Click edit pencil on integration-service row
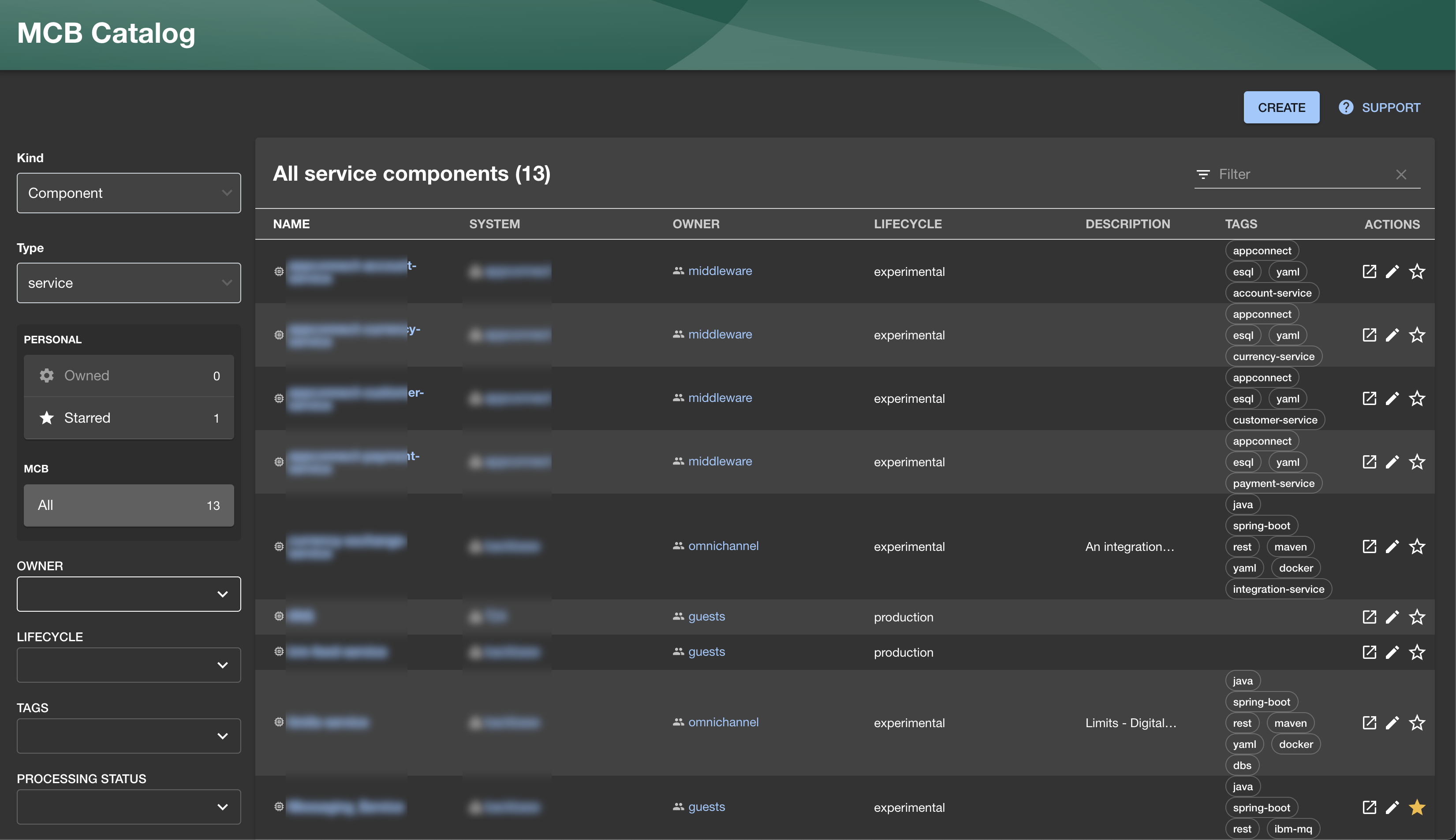The height and width of the screenshot is (840, 1456). (x=1392, y=546)
